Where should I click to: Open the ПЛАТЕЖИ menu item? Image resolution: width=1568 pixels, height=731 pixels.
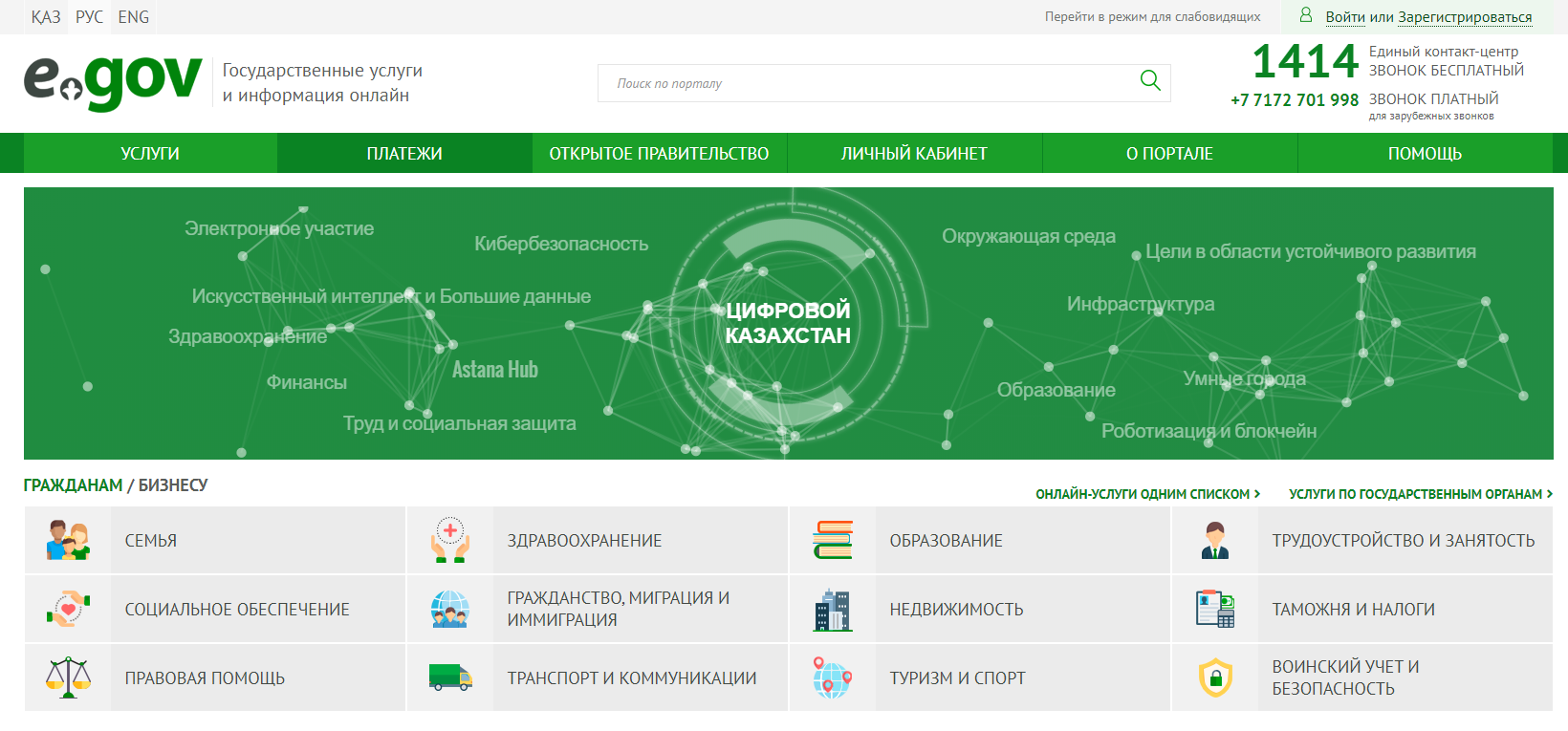pos(404,154)
